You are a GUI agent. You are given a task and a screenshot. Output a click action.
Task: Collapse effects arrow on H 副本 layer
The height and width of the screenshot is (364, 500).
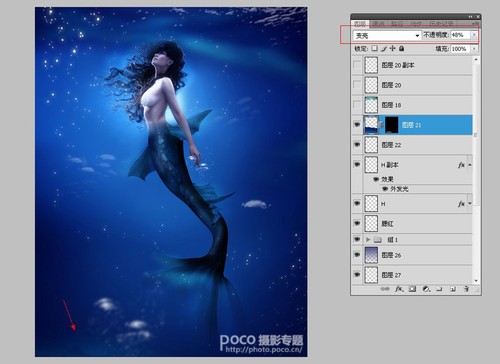470,165
